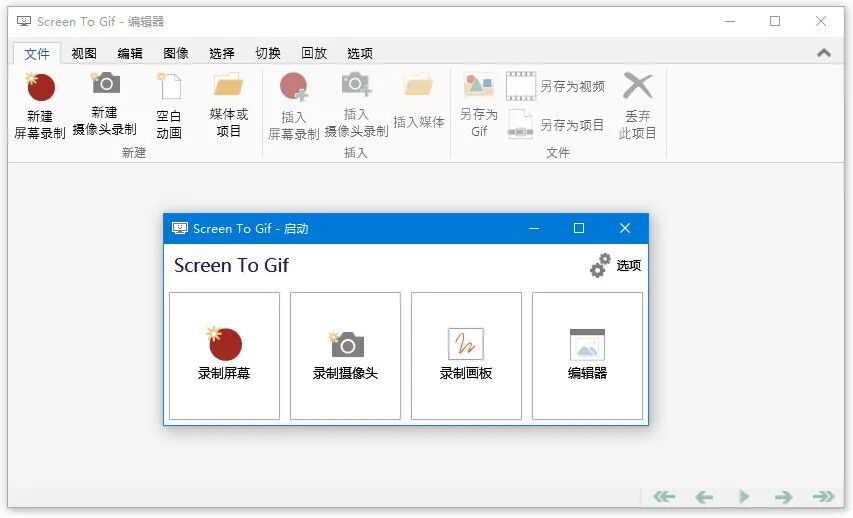
Task: Open the 回放 tab
Action: [x=314, y=53]
